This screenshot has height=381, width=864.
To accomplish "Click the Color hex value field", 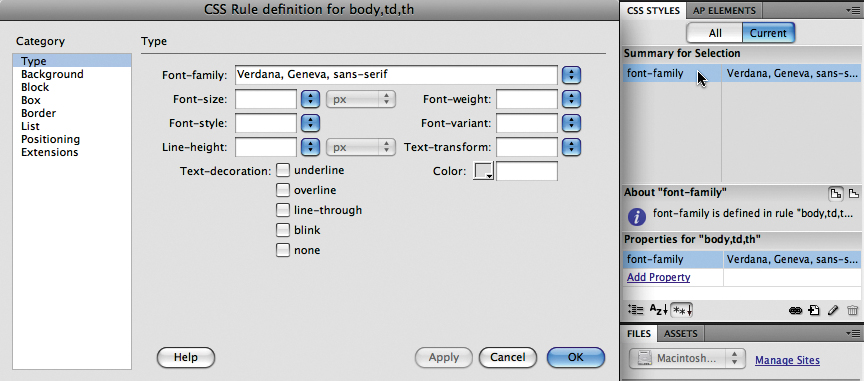I will pyautogui.click(x=527, y=171).
